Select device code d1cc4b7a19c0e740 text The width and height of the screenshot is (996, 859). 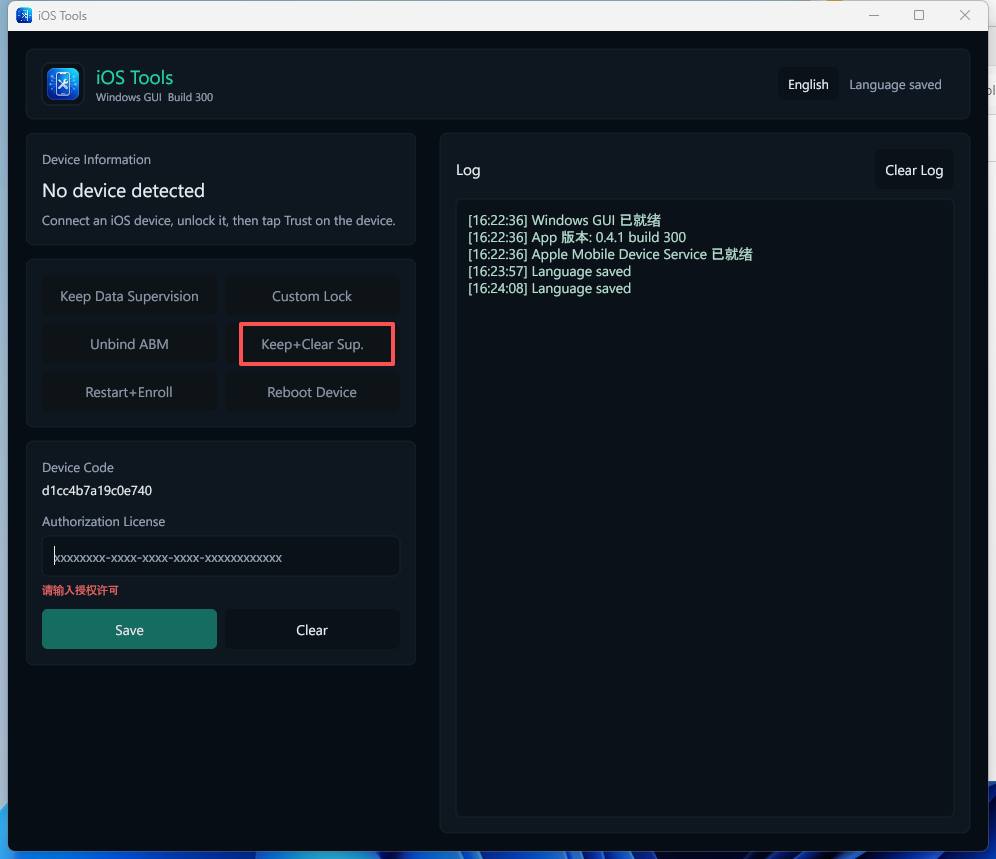[x=97, y=490]
